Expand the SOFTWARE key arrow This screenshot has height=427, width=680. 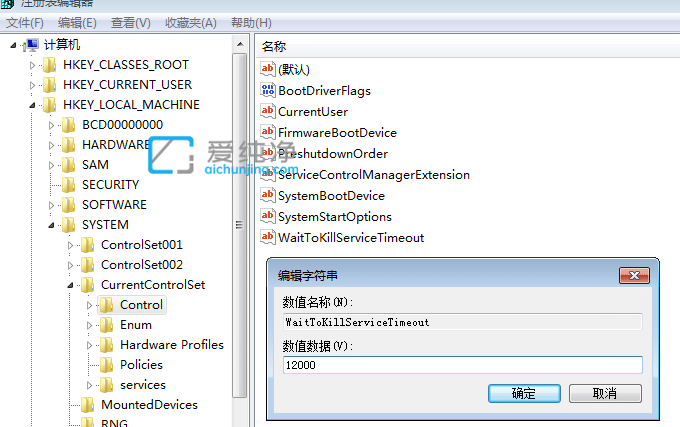[52, 205]
